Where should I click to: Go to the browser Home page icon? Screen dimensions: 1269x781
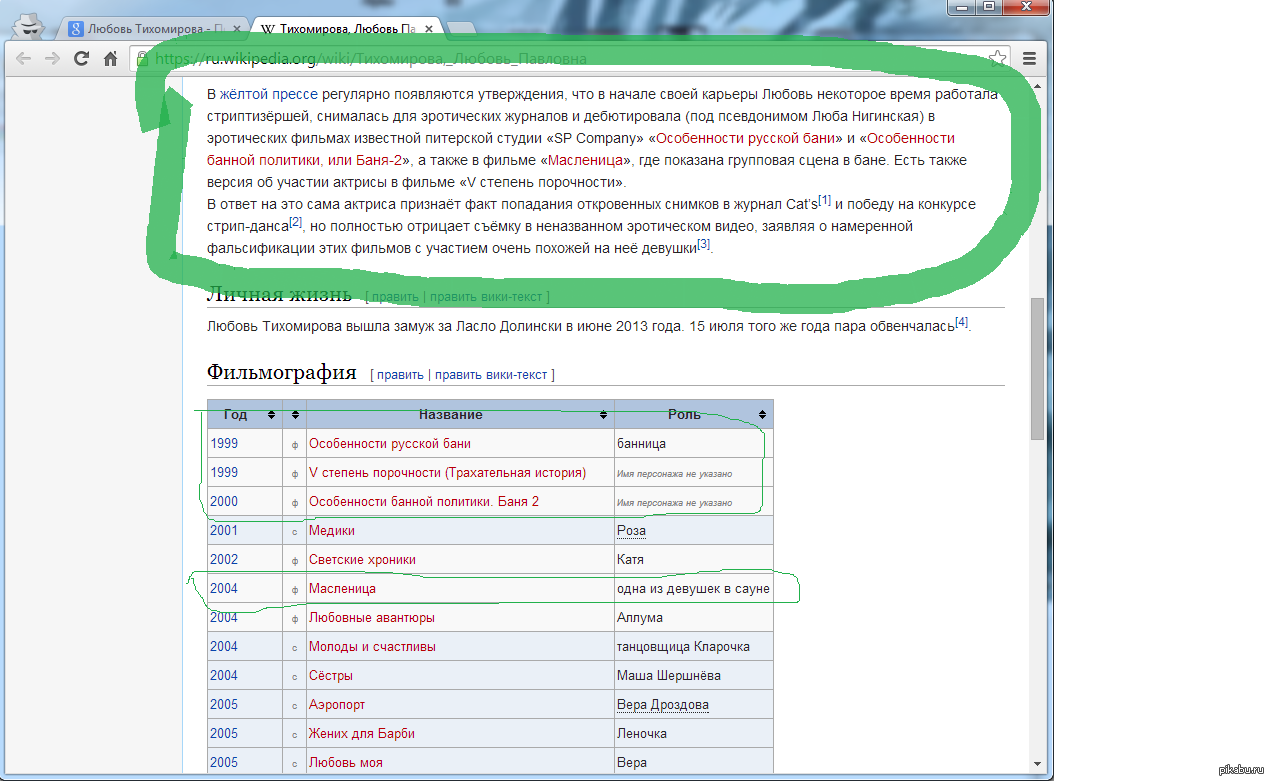click(111, 59)
